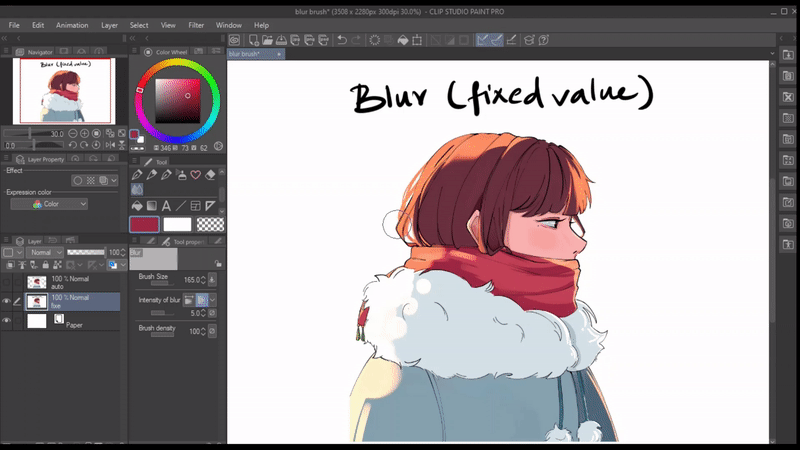This screenshot has height=450, width=800.
Task: Select the Figure line tool
Action: tap(181, 206)
